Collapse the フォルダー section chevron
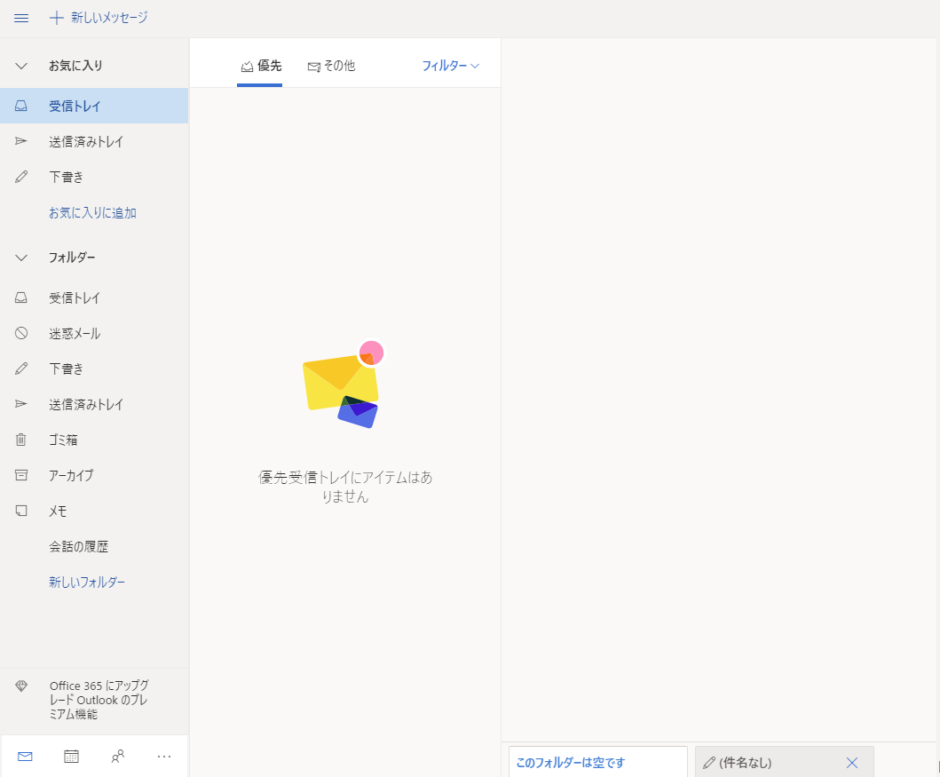This screenshot has width=940, height=777. 21,258
